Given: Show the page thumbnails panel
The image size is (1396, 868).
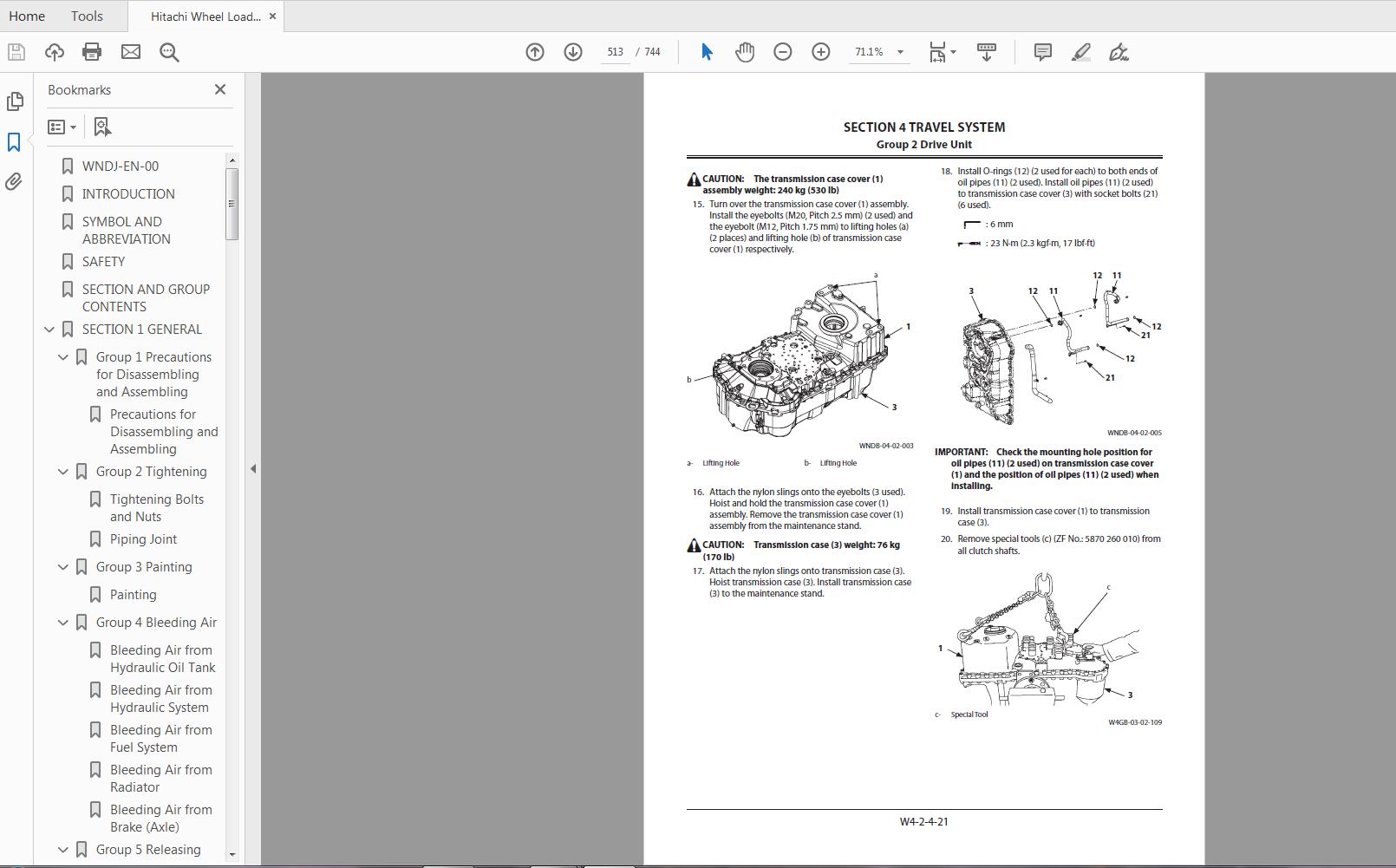Looking at the screenshot, I should pyautogui.click(x=15, y=101).
